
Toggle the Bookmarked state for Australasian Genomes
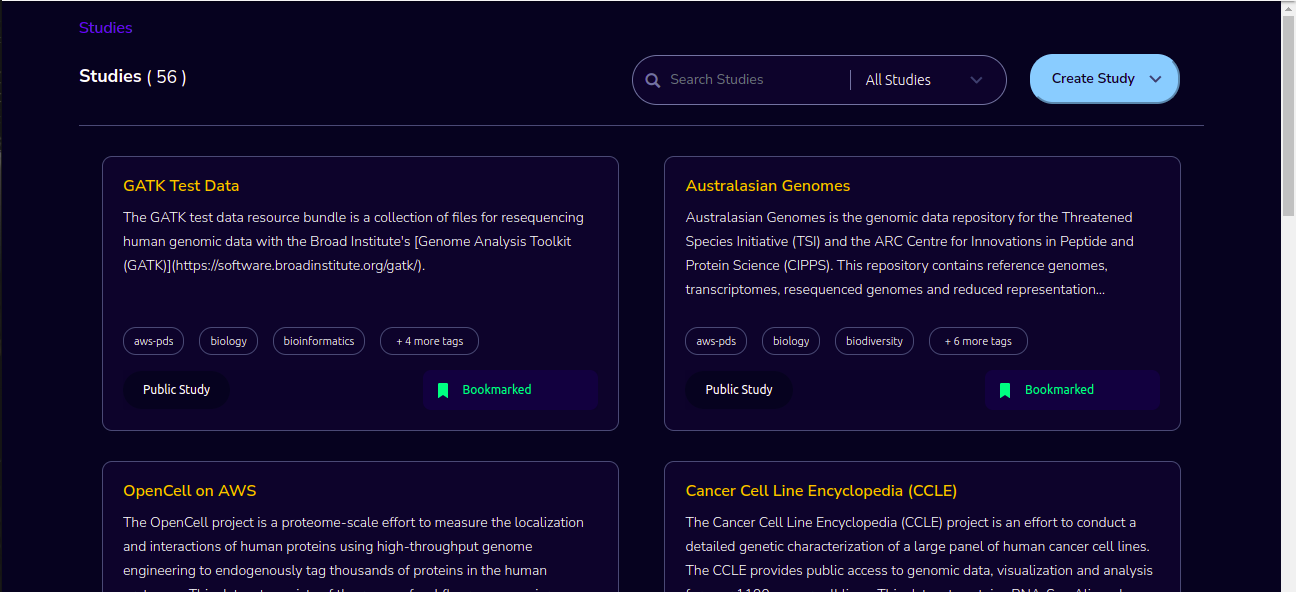pos(1072,390)
